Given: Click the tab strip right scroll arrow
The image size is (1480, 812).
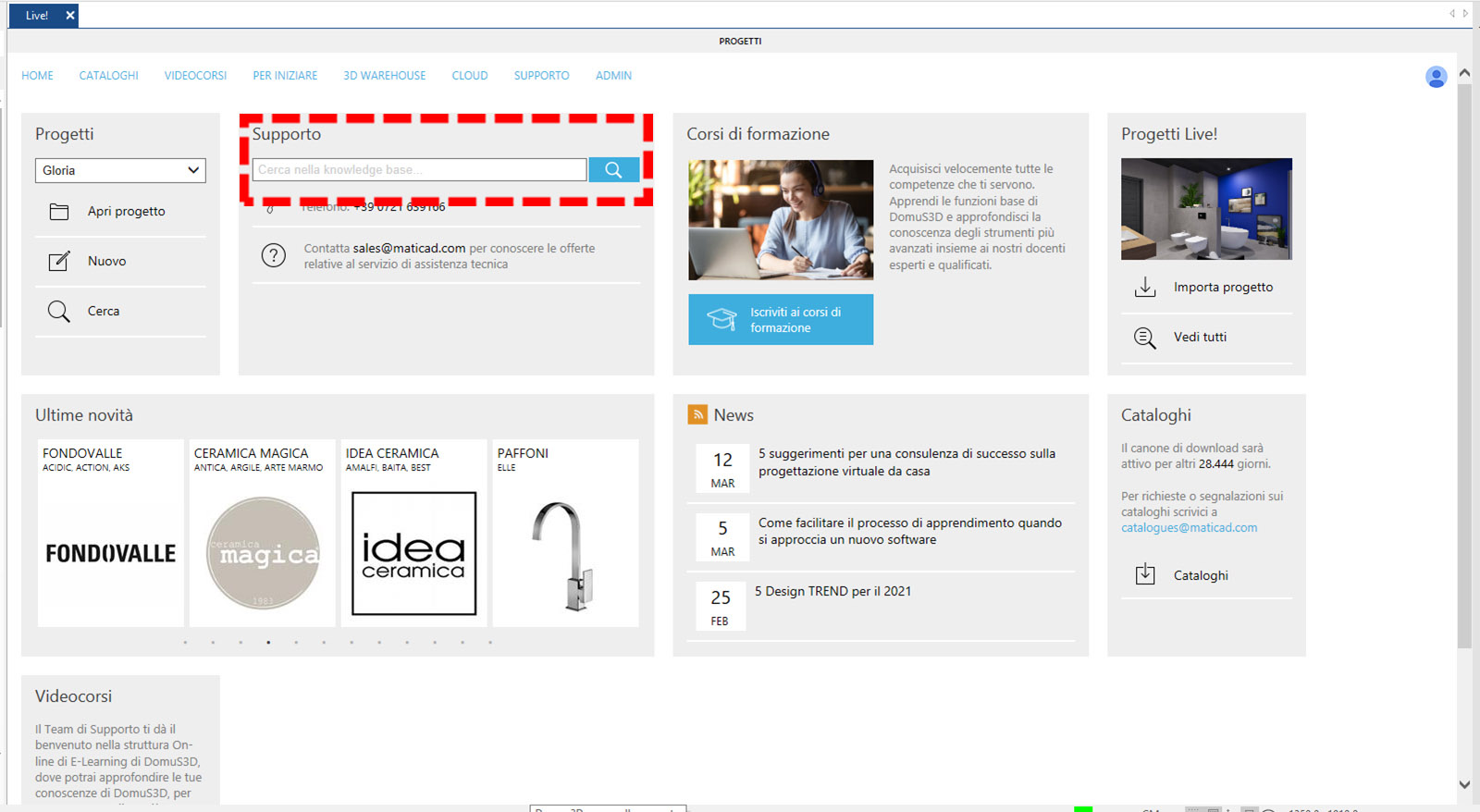Looking at the screenshot, I should 1465,13.
